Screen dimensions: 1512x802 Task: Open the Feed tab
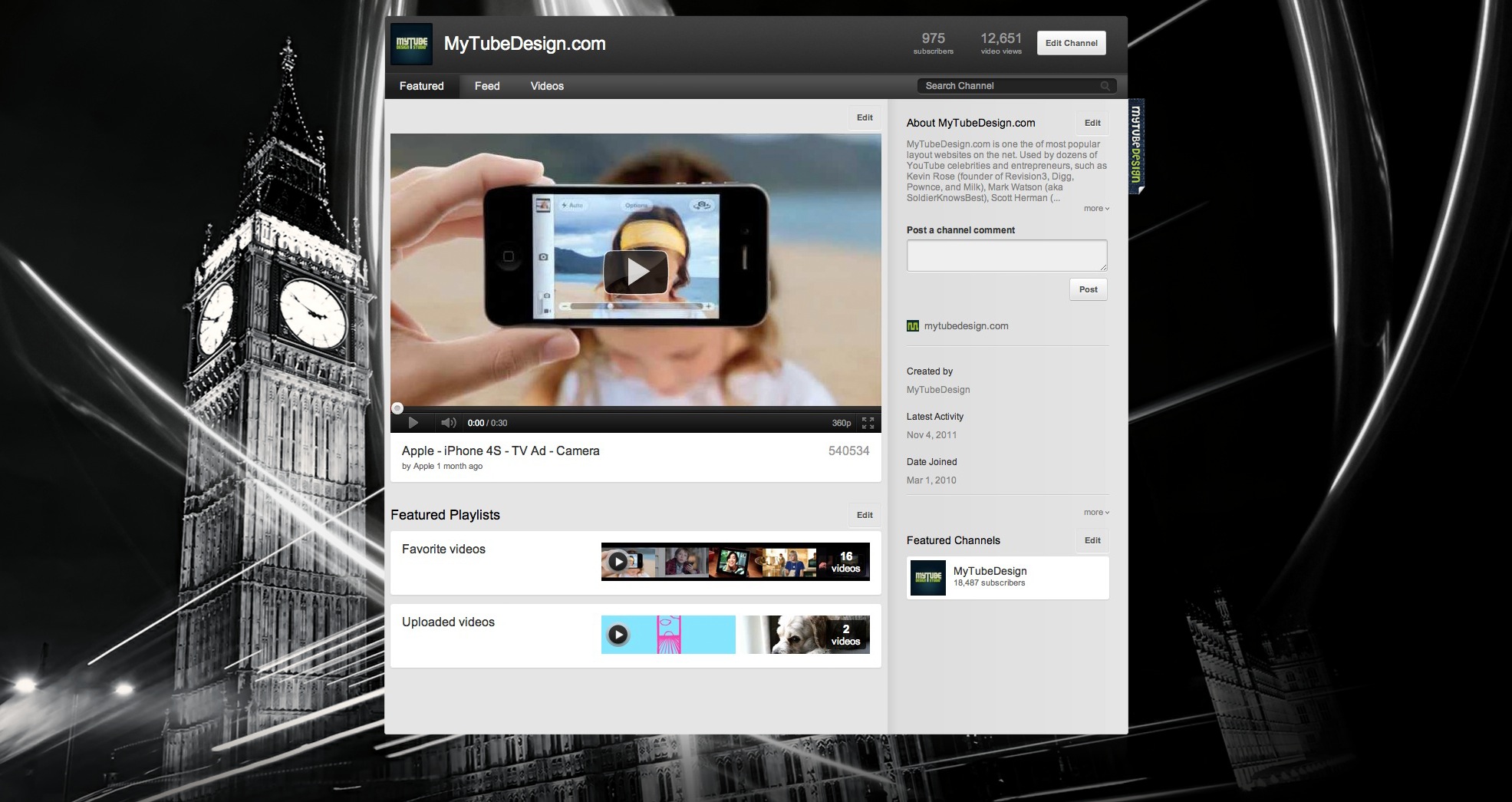coord(487,86)
